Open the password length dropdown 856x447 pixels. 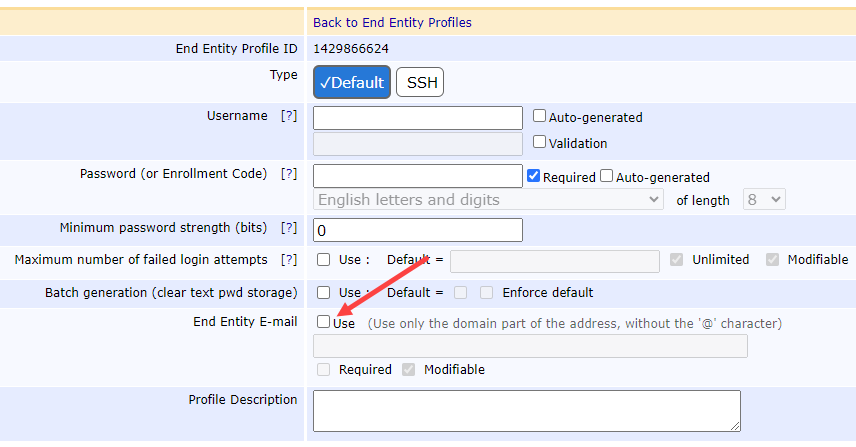click(765, 200)
